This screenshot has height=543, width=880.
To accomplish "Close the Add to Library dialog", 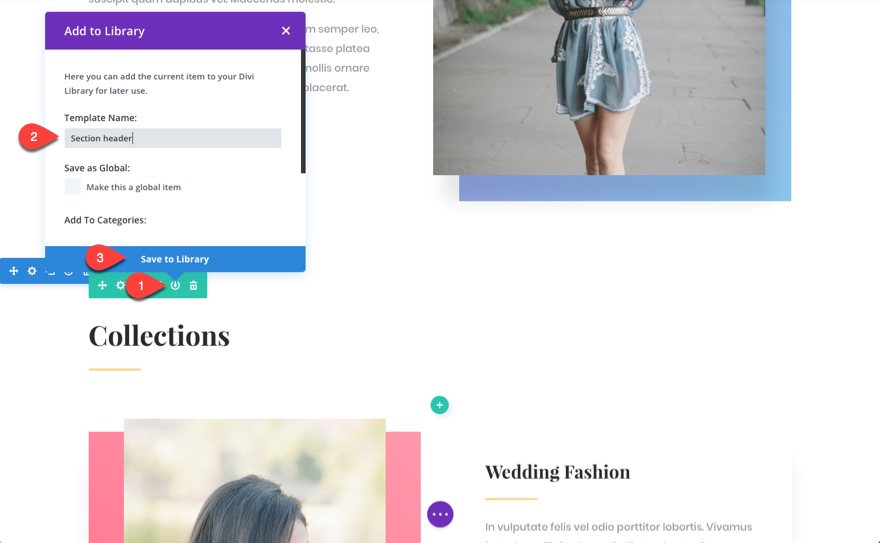I will point(286,31).
